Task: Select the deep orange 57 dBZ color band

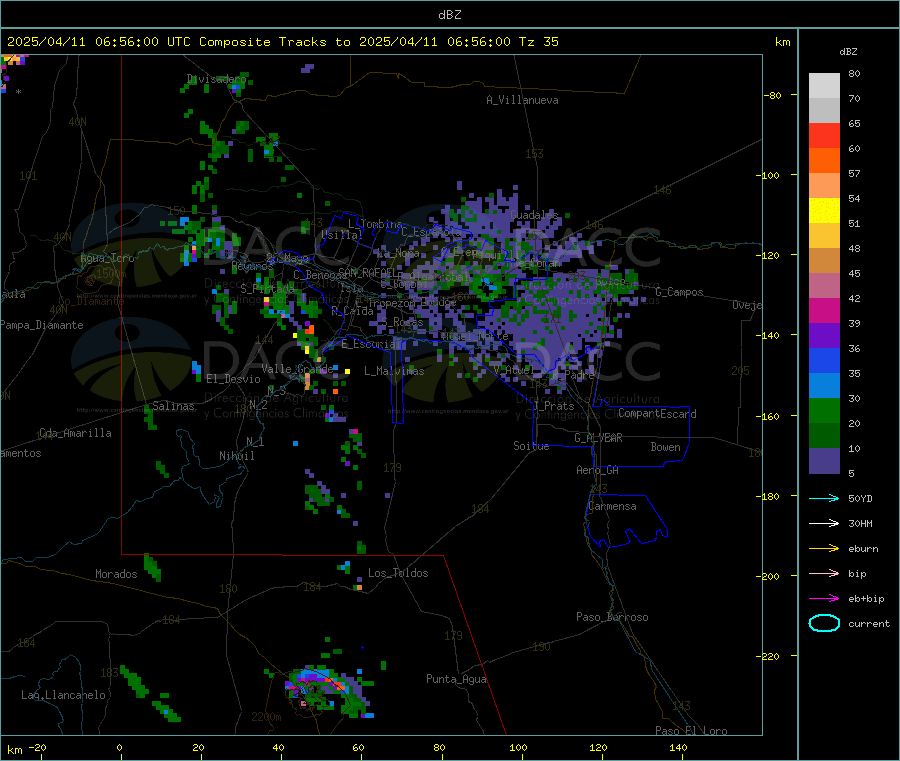Action: point(824,161)
